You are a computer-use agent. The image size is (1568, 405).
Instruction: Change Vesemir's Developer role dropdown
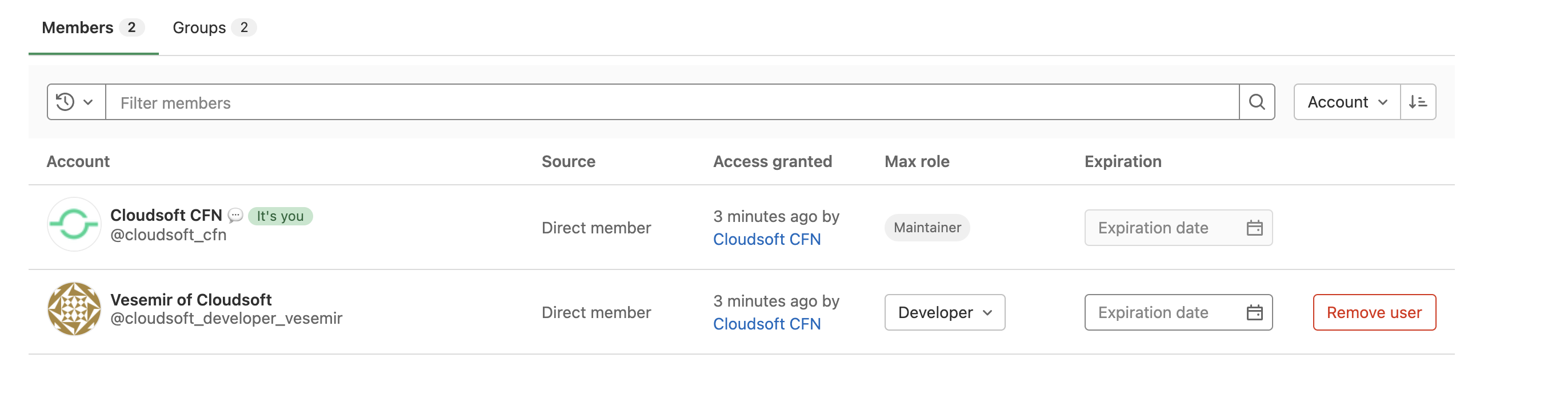945,312
